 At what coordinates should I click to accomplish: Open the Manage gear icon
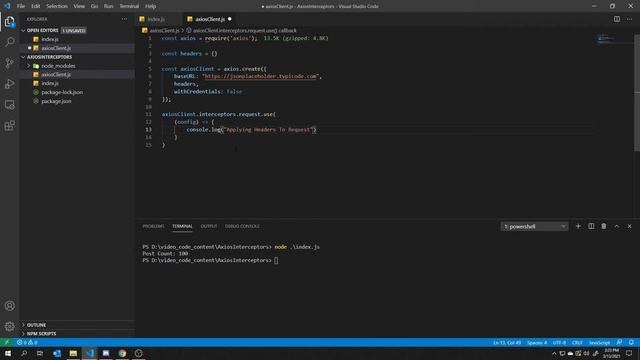point(9,326)
